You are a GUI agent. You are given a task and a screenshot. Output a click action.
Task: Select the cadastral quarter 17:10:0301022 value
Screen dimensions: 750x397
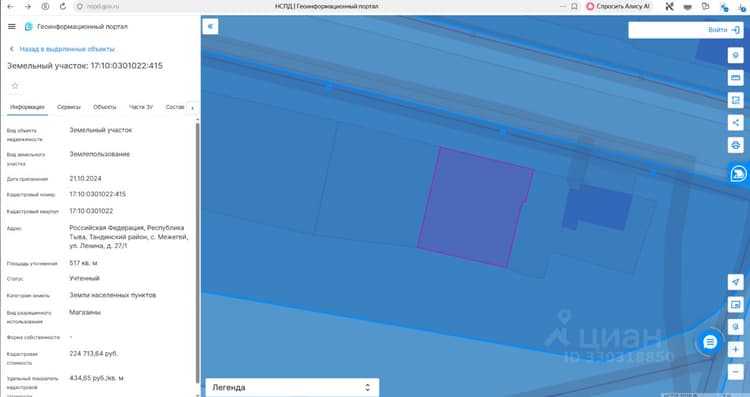(91, 211)
